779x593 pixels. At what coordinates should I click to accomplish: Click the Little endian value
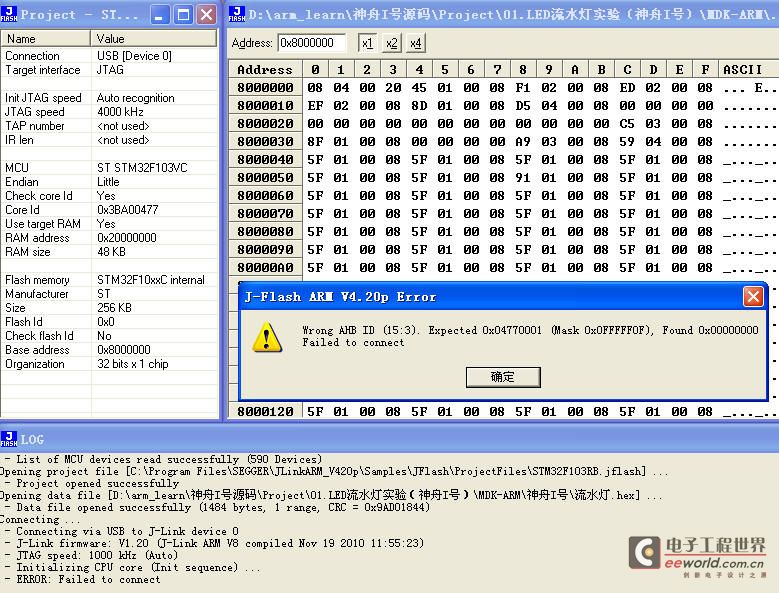pos(108,182)
